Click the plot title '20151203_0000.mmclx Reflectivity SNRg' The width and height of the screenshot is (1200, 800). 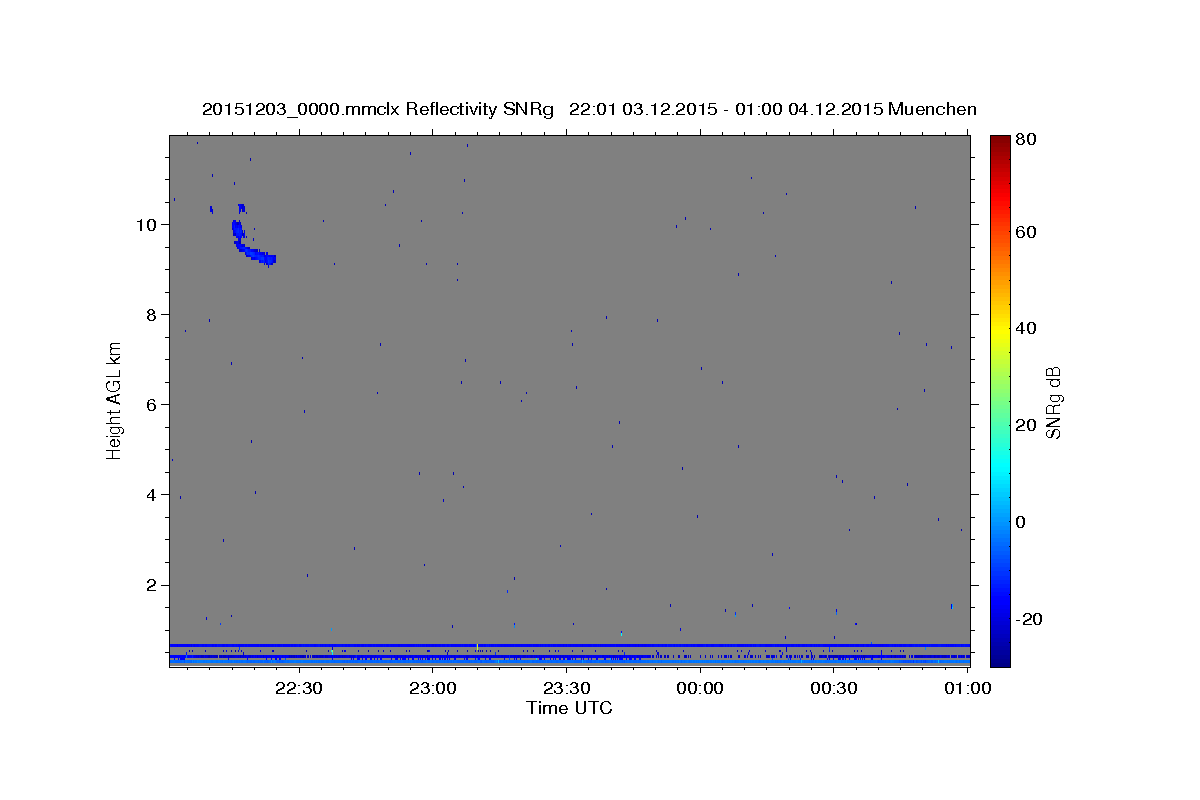[377, 109]
